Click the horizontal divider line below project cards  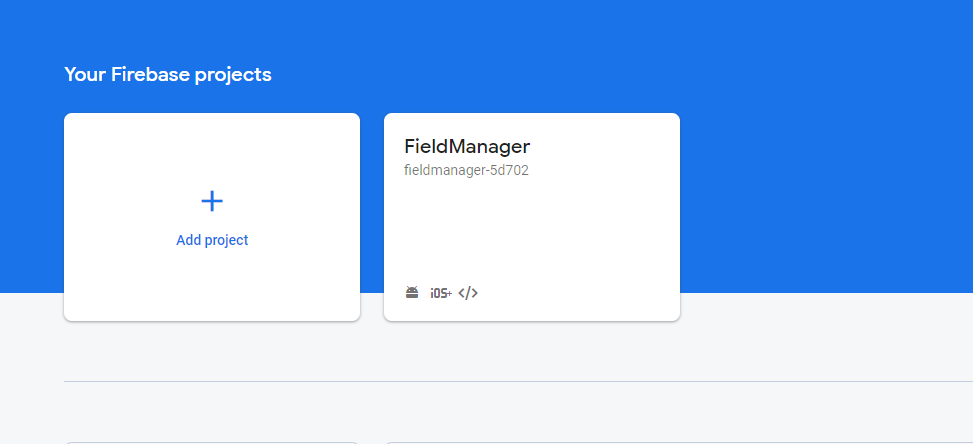[518, 381]
